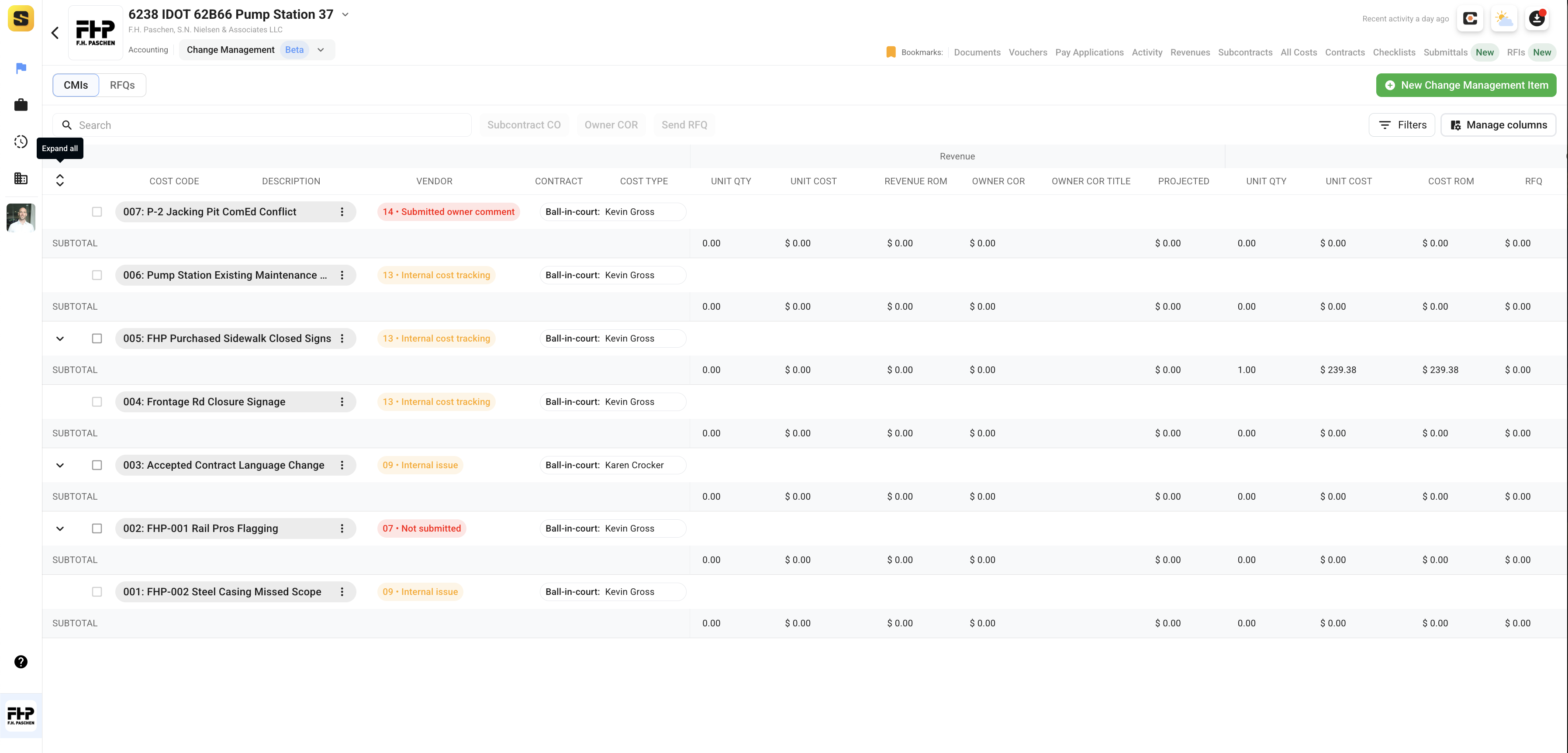The width and height of the screenshot is (1568, 753).
Task: Click the Subcontract CO button
Action: 524,125
